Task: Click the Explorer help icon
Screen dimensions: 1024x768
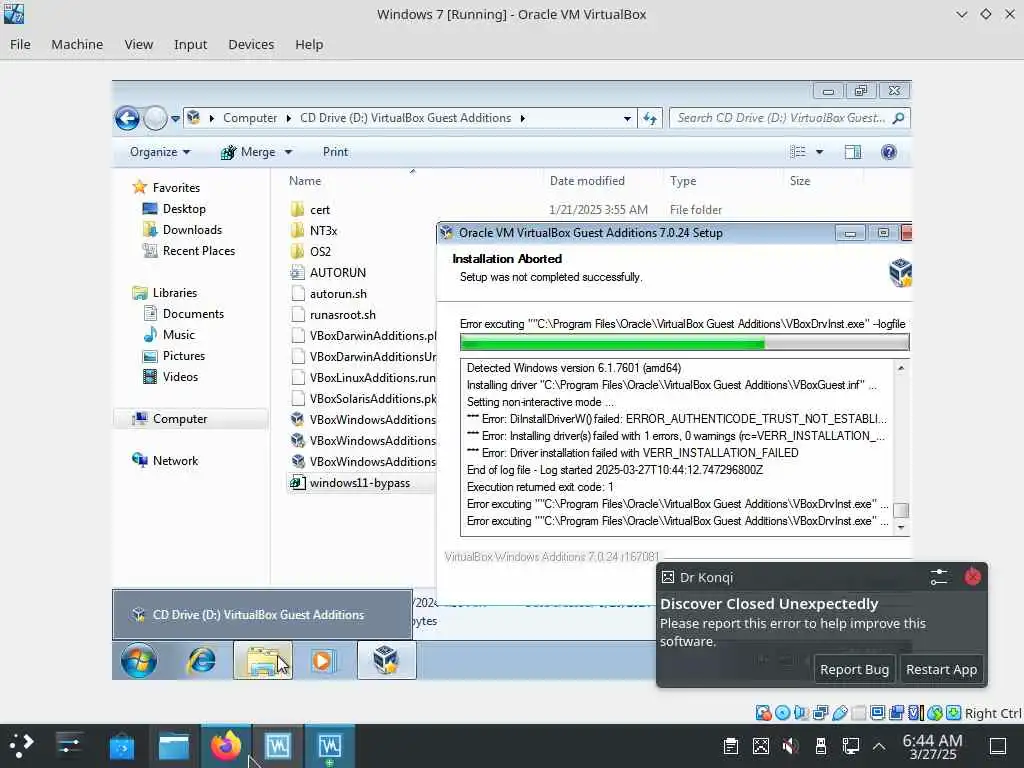Action: pos(889,152)
